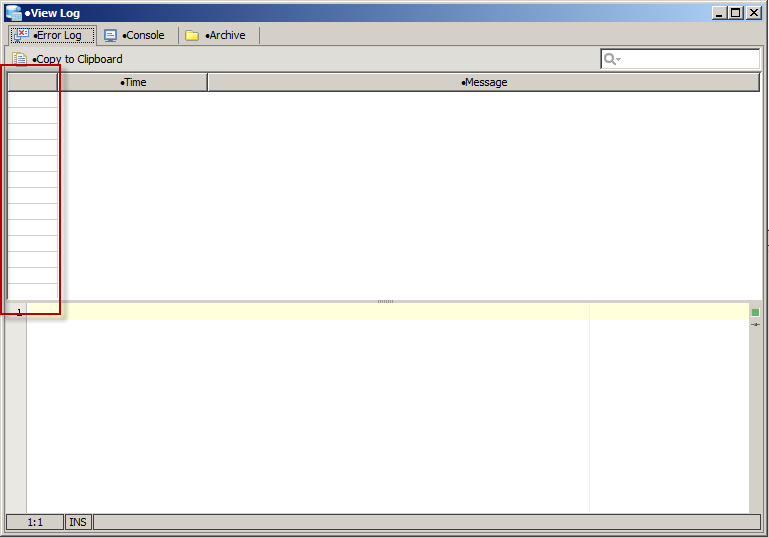This screenshot has width=769, height=538.
Task: Open the Error Log tab
Action: tap(52, 35)
